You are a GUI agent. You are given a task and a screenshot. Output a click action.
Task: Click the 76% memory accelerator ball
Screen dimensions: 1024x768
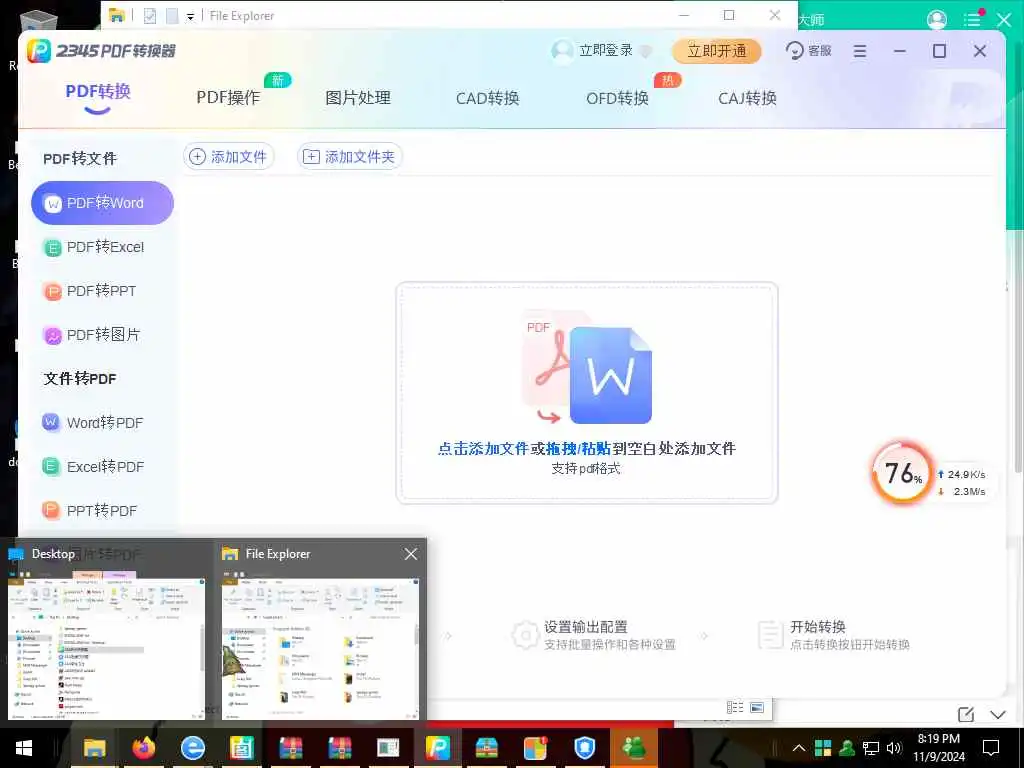[902, 473]
